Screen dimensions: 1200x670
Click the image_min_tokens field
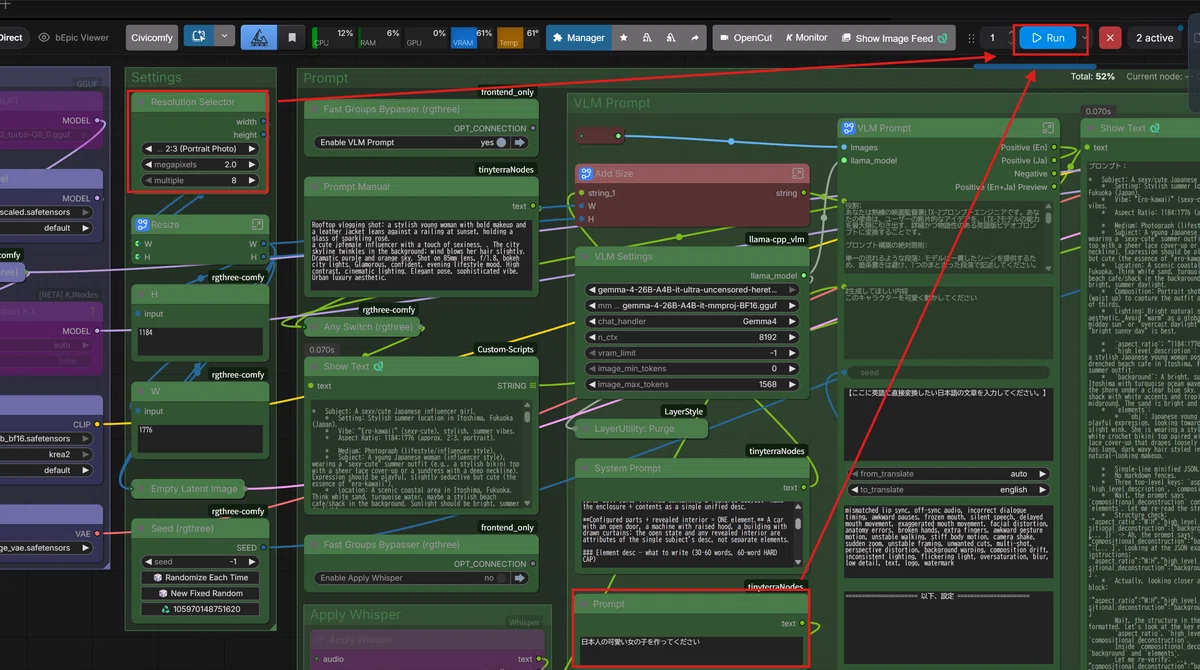pos(692,369)
